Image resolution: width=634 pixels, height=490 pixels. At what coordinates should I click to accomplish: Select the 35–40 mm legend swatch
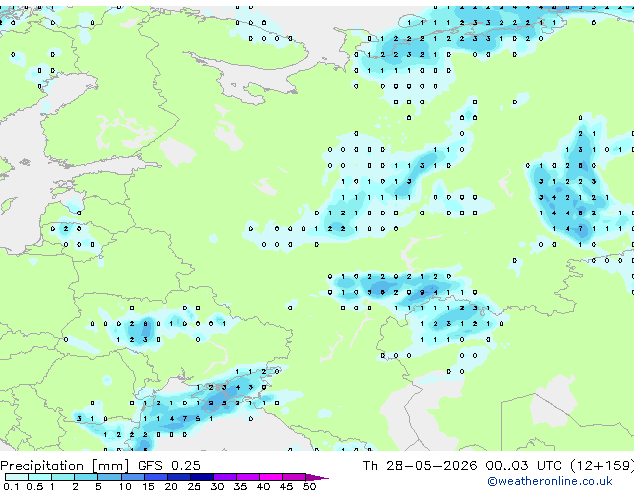click(247, 477)
